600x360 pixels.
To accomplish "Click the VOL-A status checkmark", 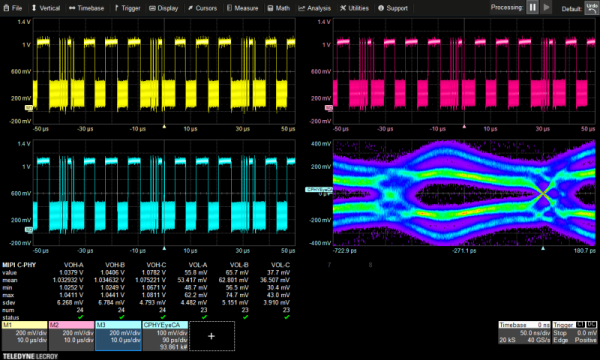I will pyautogui.click(x=204, y=317).
